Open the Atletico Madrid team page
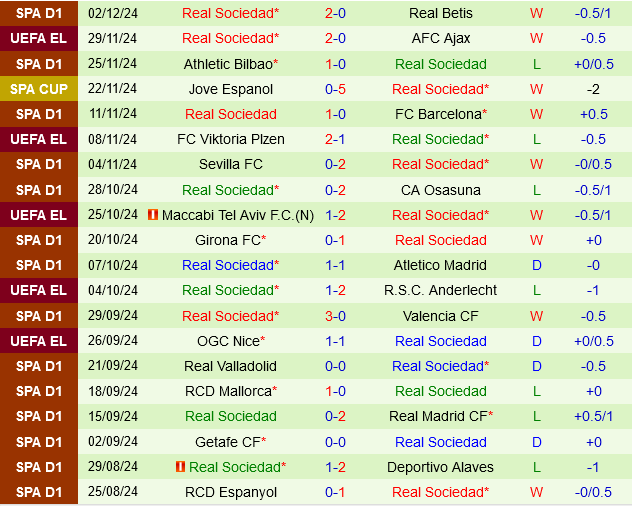 point(440,265)
